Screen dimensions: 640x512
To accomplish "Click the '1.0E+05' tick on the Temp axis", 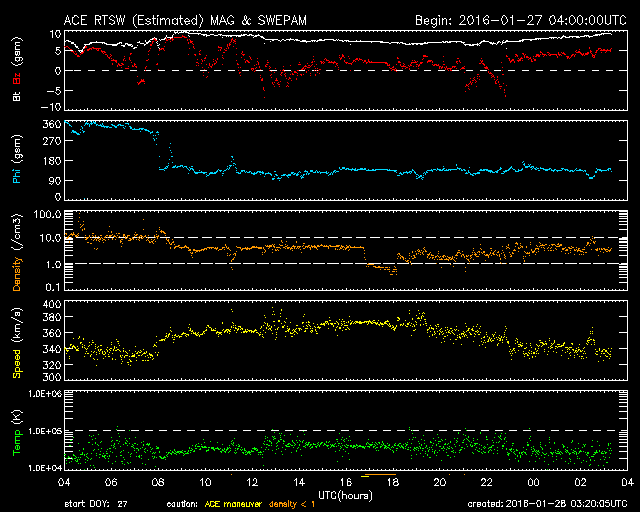I will pyautogui.click(x=45, y=431).
